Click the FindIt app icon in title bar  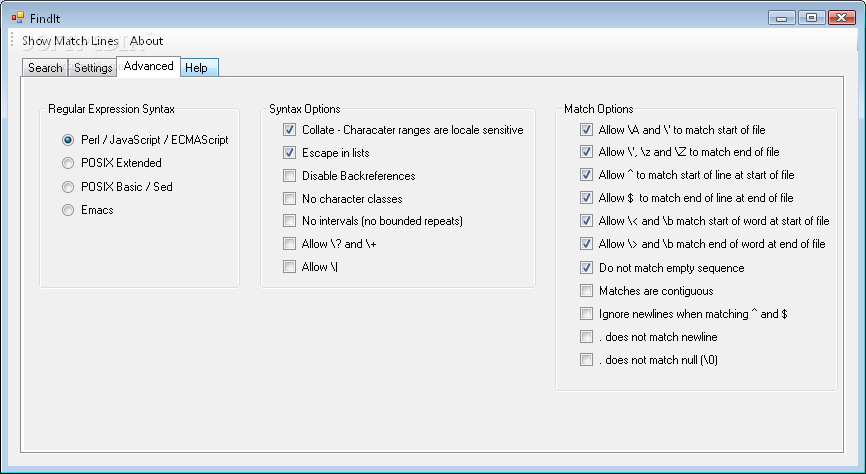pos(18,18)
